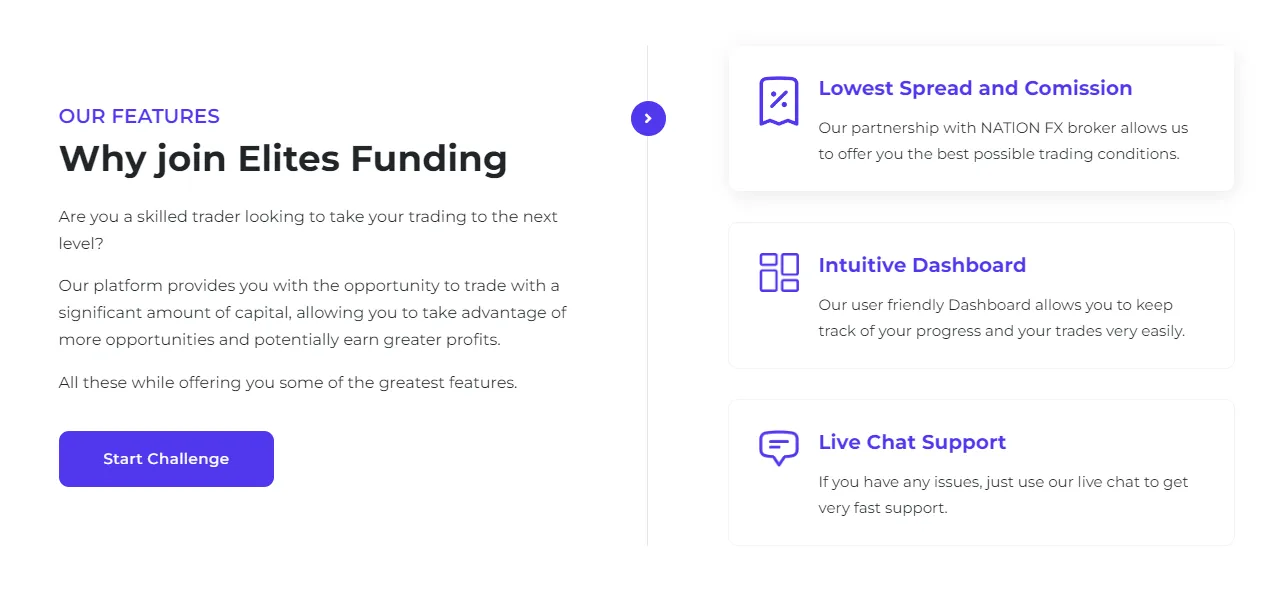Select the Intuitive Dashboard grid icon

coord(778,271)
